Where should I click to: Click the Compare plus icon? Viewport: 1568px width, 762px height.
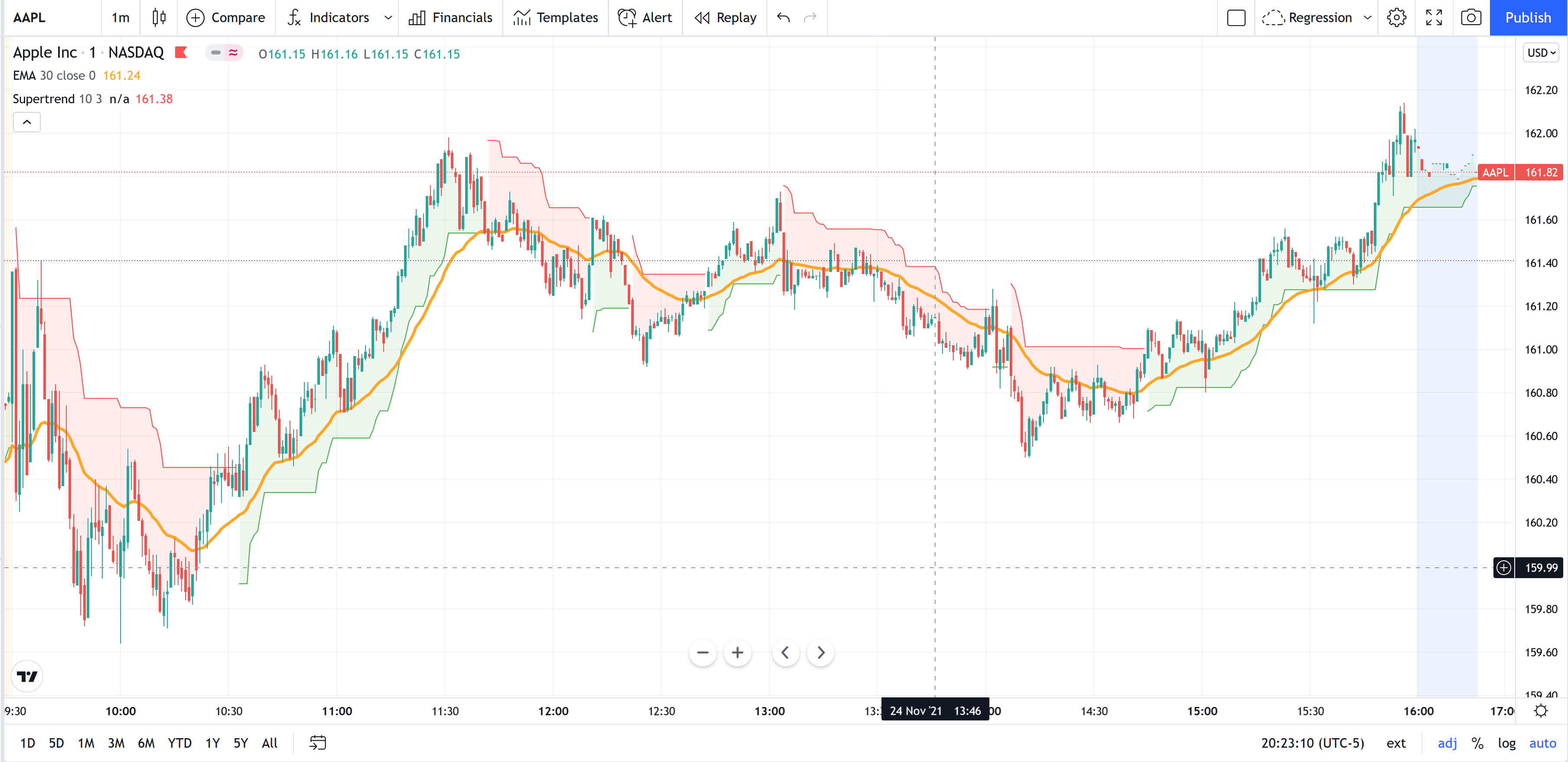pyautogui.click(x=195, y=18)
